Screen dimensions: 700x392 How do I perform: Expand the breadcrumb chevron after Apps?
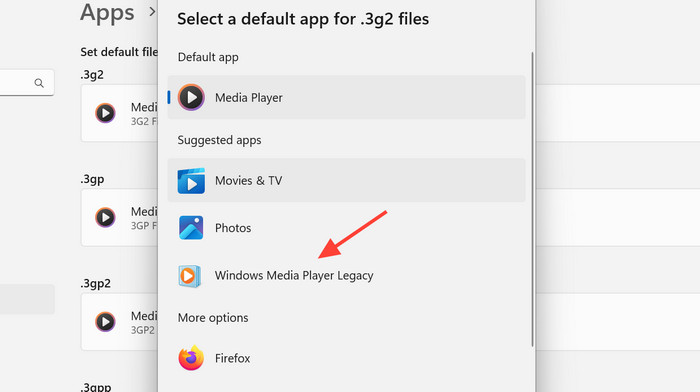click(x=152, y=12)
